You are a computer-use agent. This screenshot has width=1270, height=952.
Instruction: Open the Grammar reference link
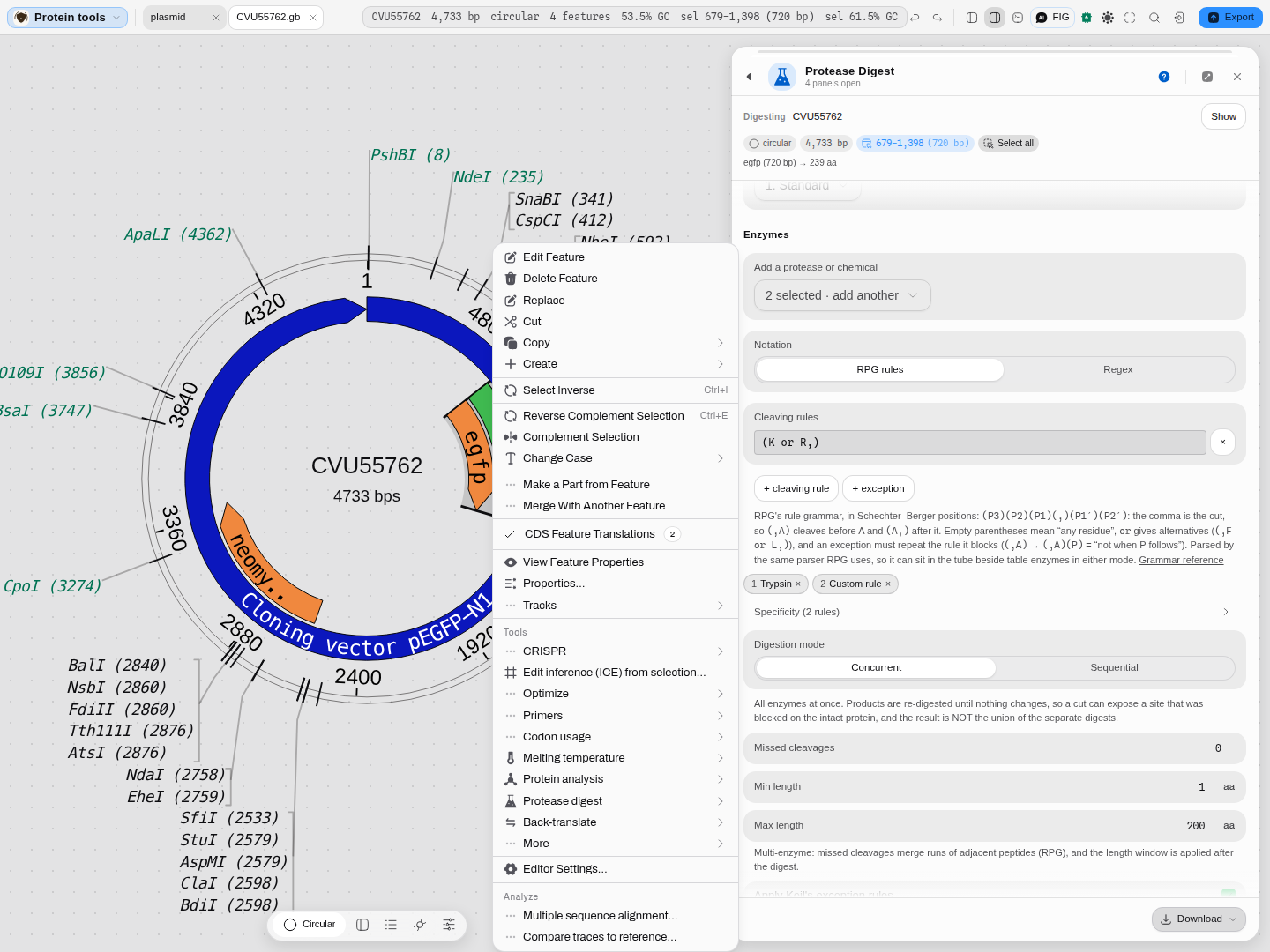(x=1181, y=560)
